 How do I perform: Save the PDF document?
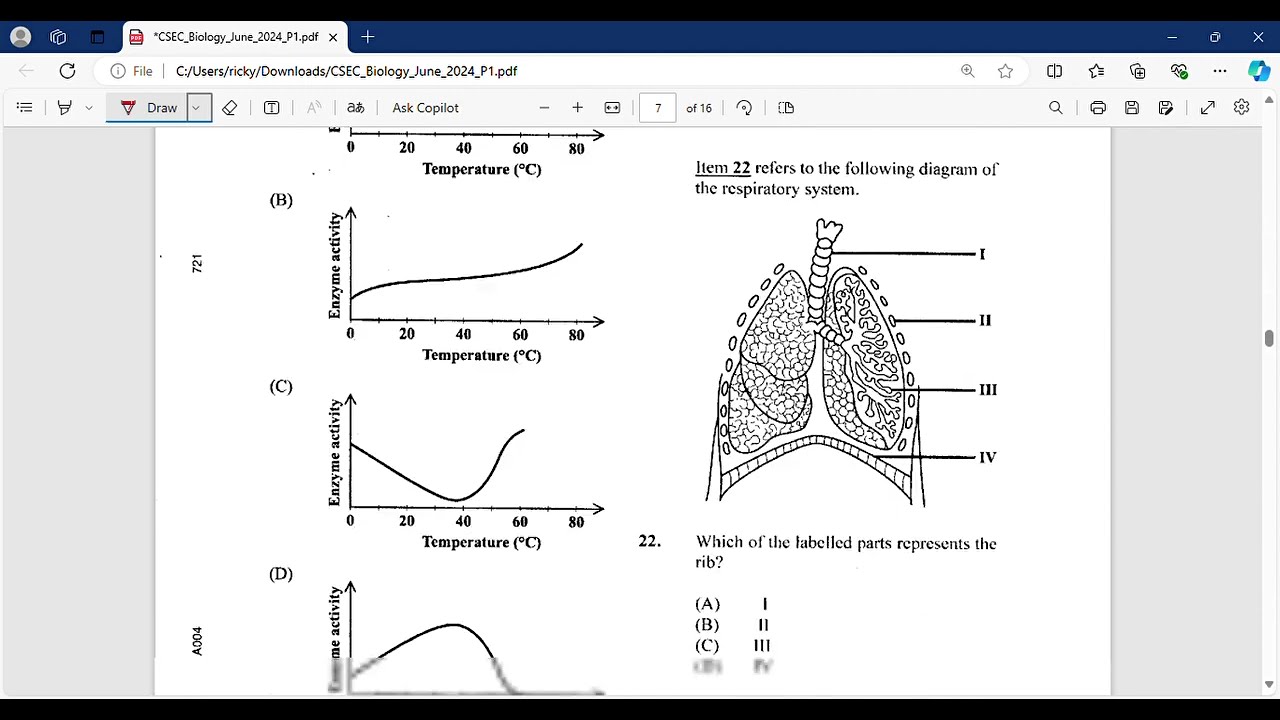click(x=1132, y=108)
